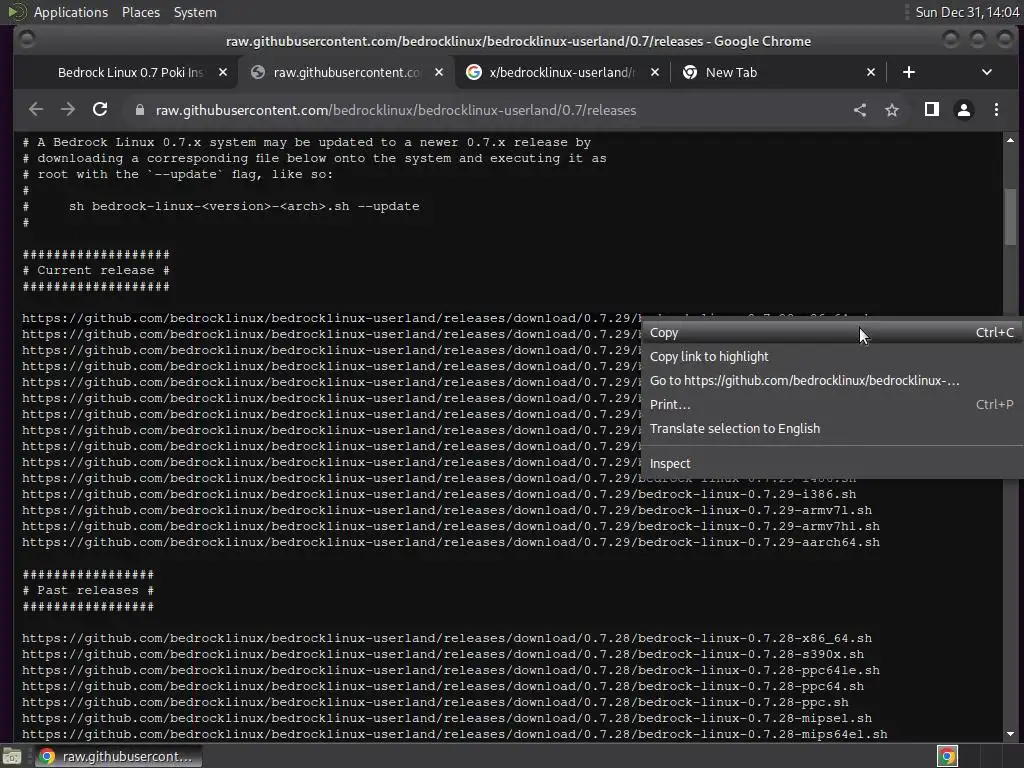
Task: Click the show desktop icon in taskbar
Action: [12, 756]
